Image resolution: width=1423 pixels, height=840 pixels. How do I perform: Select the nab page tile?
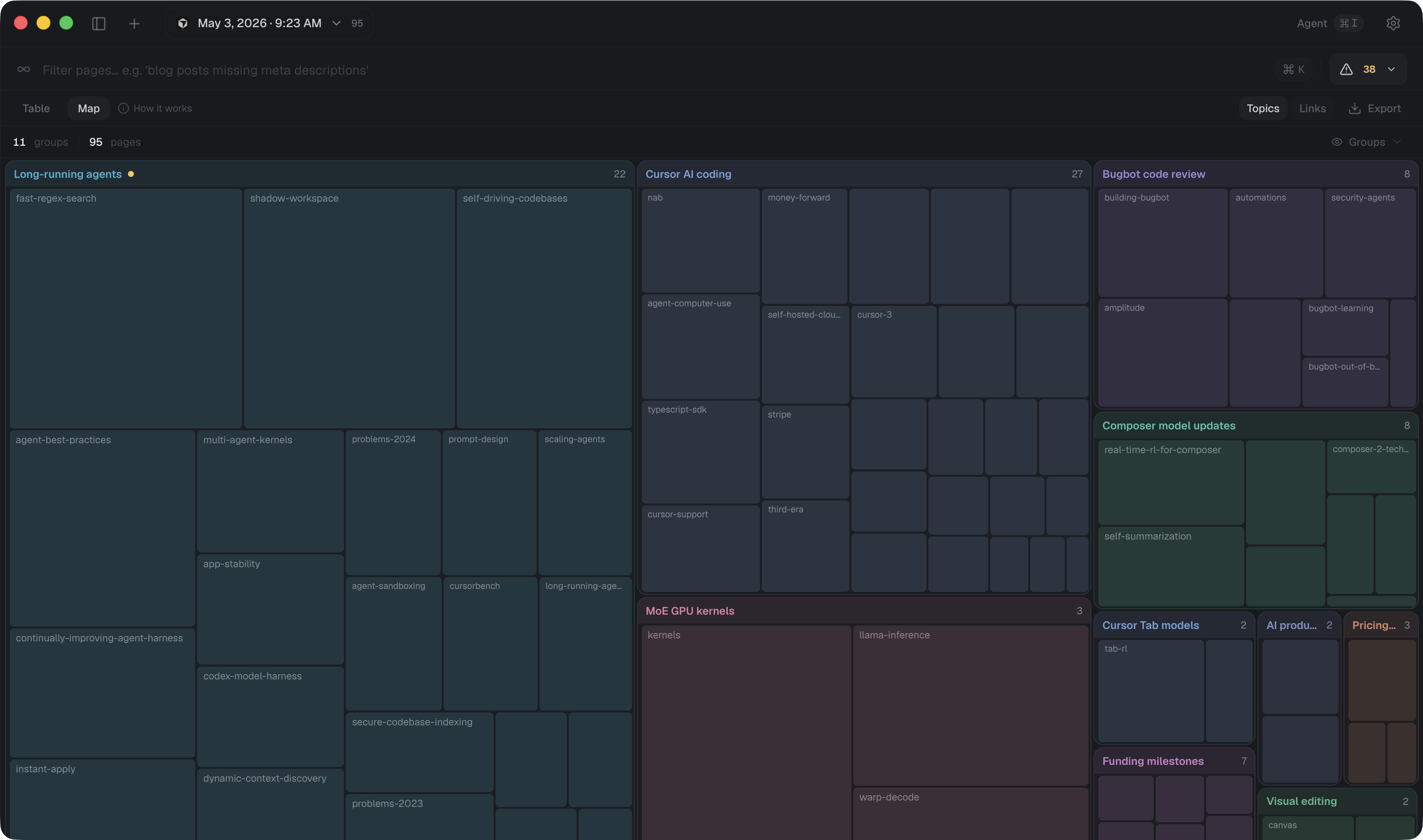tap(700, 240)
